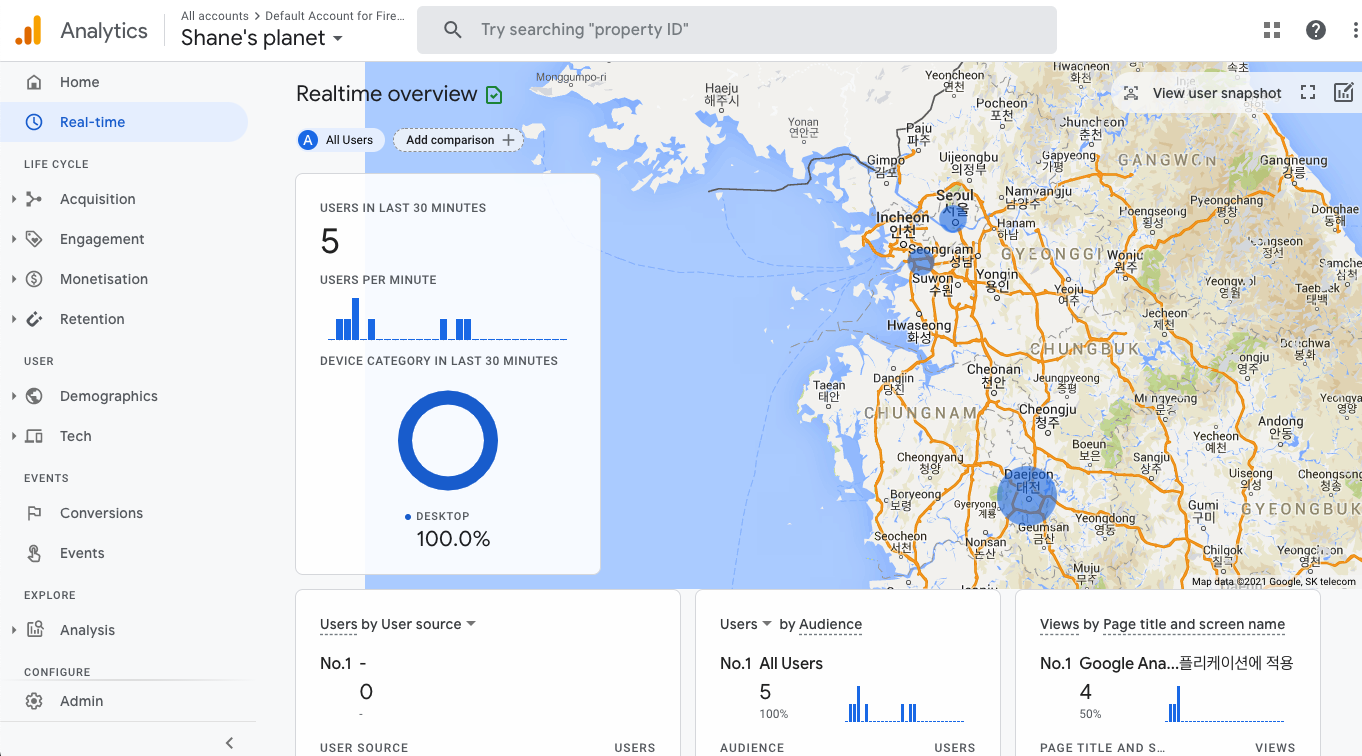Select Real-time in the sidebar
The height and width of the screenshot is (756, 1362).
coord(92,122)
